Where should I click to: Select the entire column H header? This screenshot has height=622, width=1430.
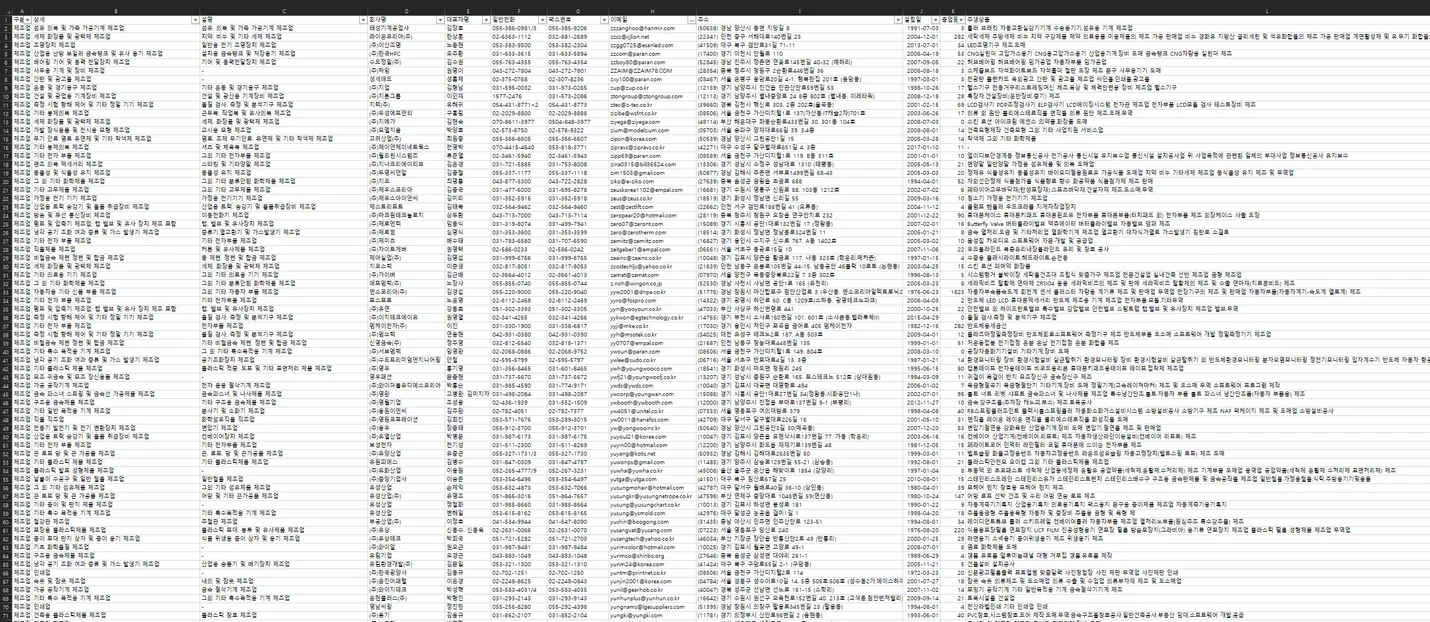652,11
